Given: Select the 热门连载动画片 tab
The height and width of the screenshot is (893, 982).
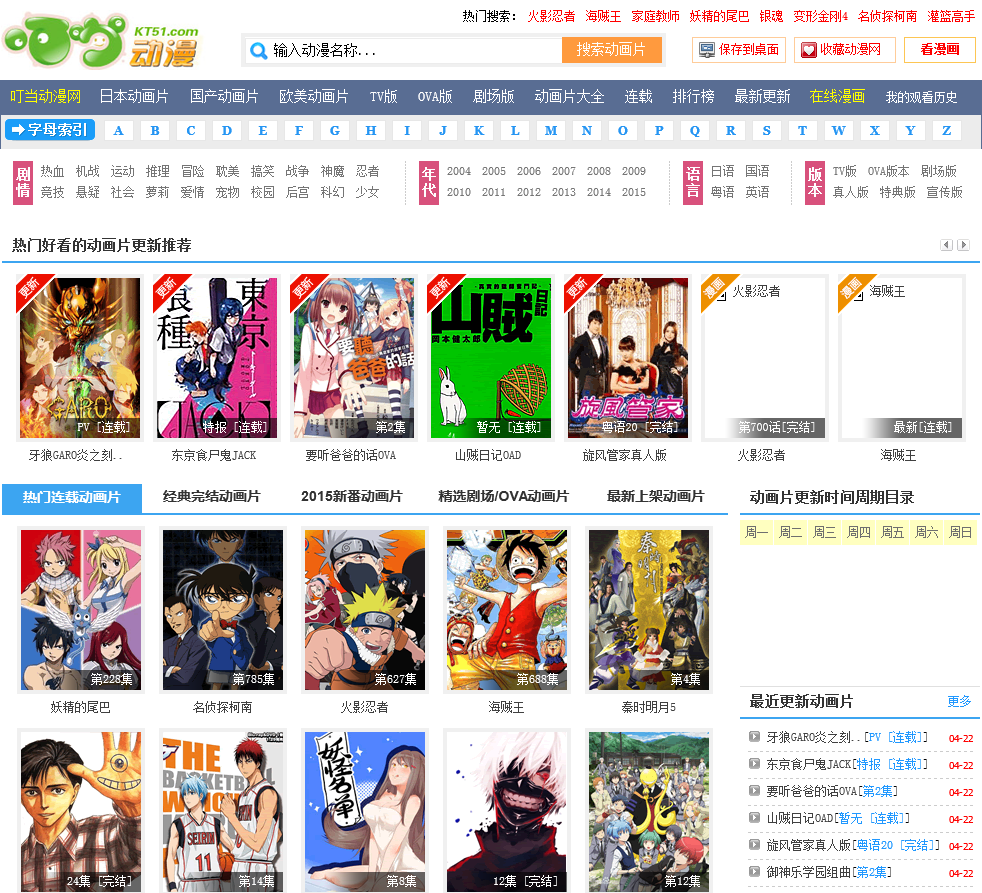Looking at the screenshot, I should pyautogui.click(x=72, y=498).
